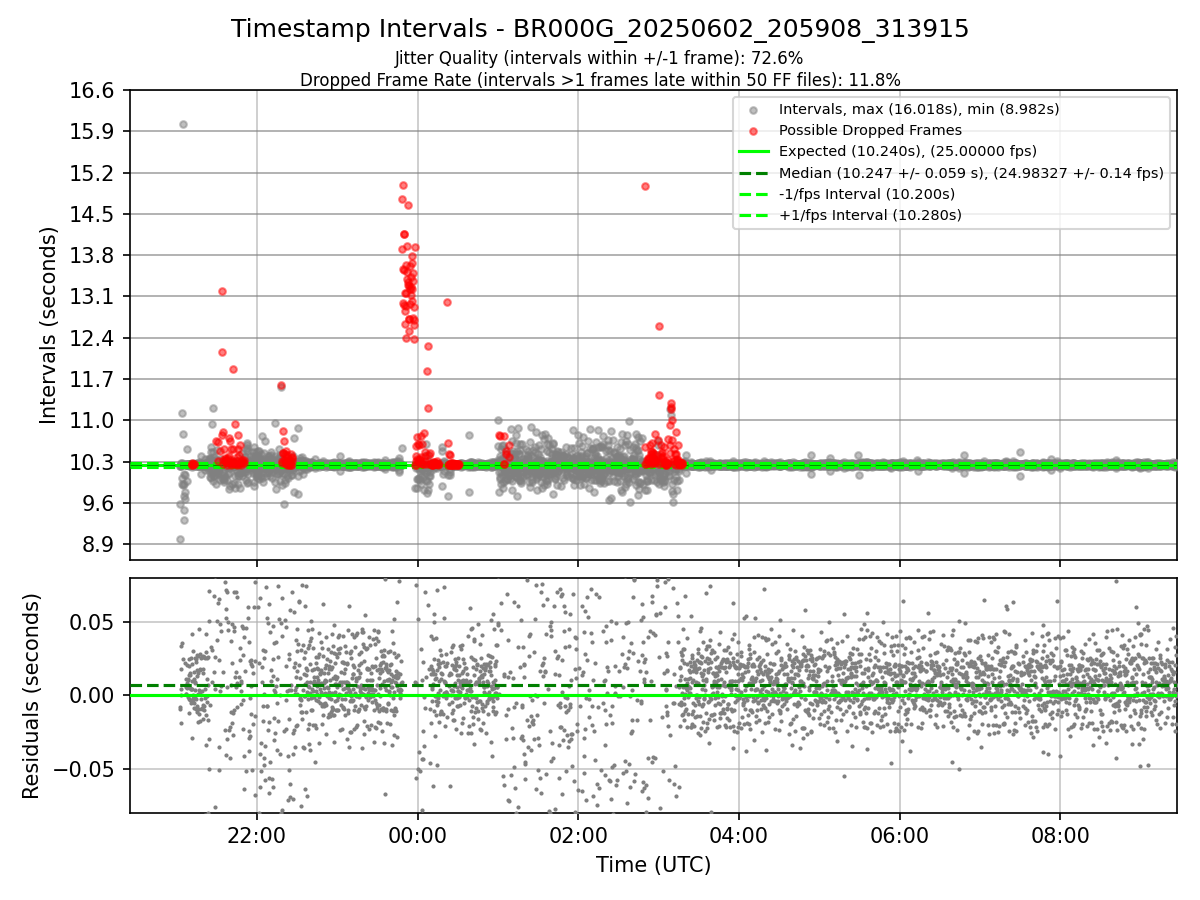Click the plot title 'Timestamp Intervals - BR000G_20250602_205908_313915'
This screenshot has width=1200, height=900.
600,29
